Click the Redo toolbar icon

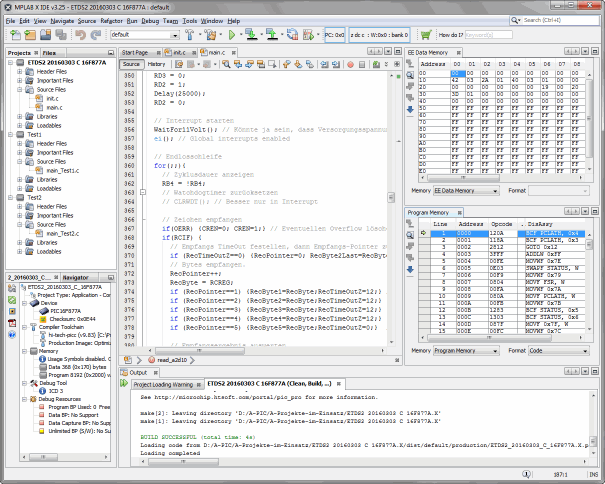95,35
